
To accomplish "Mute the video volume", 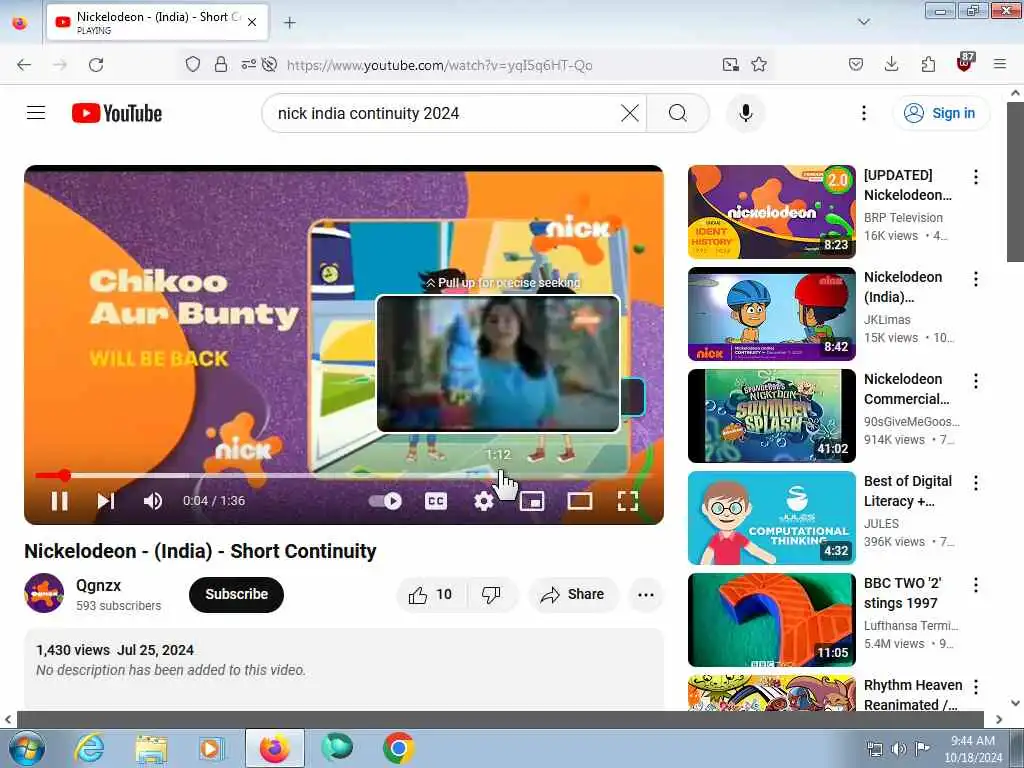I will 153,501.
